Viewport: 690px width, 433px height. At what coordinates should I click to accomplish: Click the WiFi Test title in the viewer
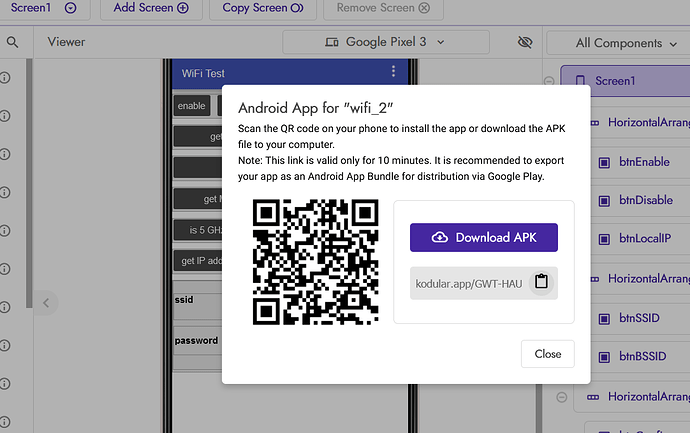[x=203, y=73]
